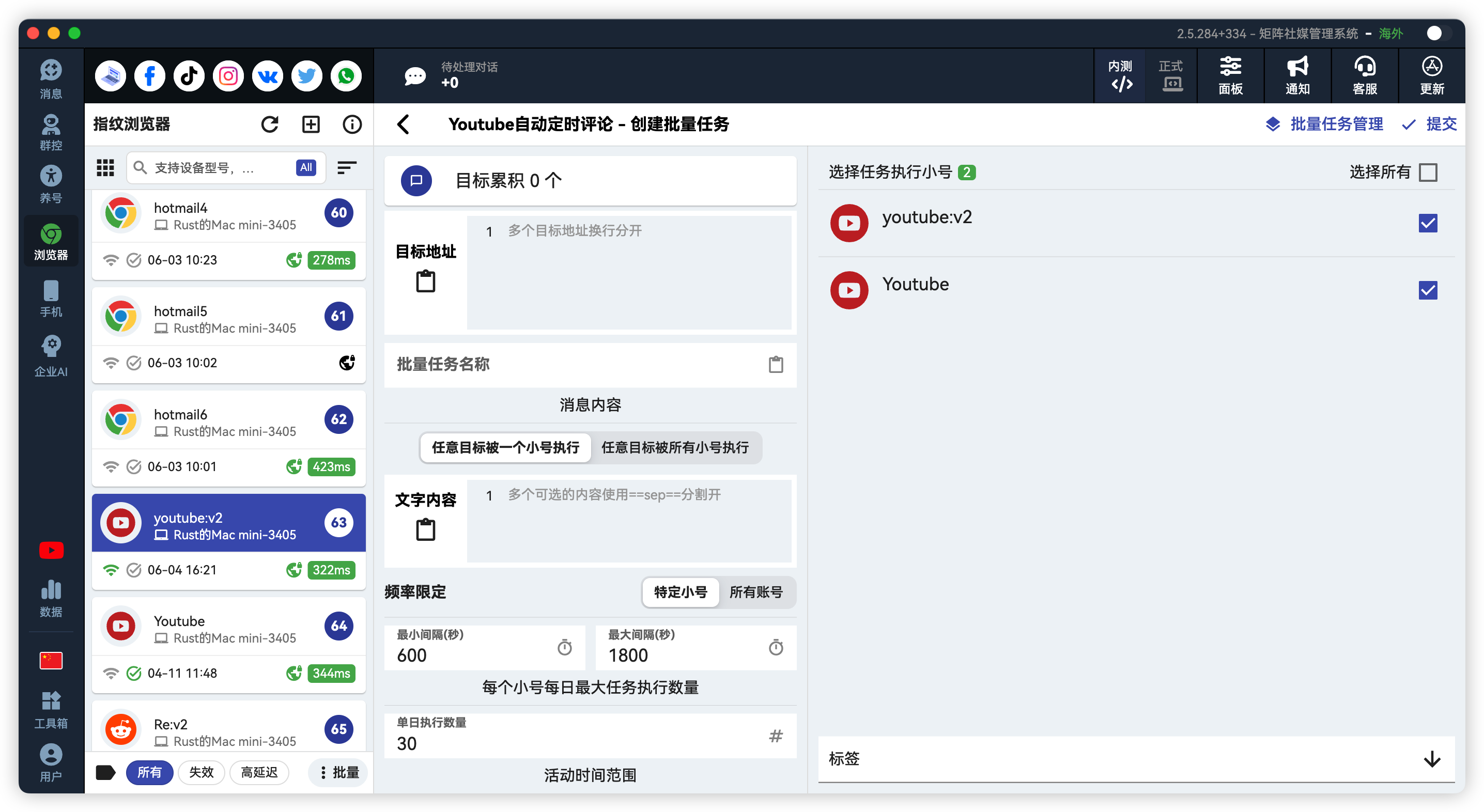The image size is (1484, 812).
Task: Open the Instagram platform icon
Action: (x=228, y=76)
